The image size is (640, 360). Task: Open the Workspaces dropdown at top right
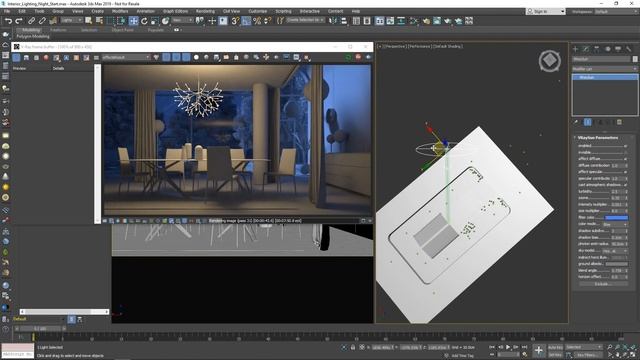click(x=616, y=11)
